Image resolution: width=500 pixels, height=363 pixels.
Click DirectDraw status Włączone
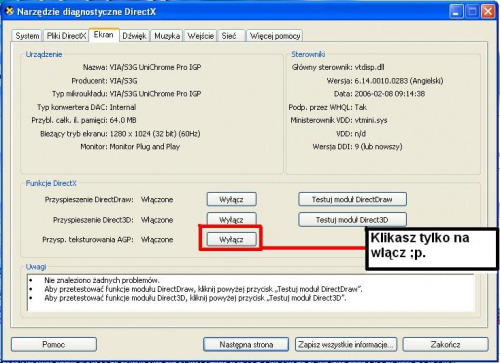pos(157,200)
